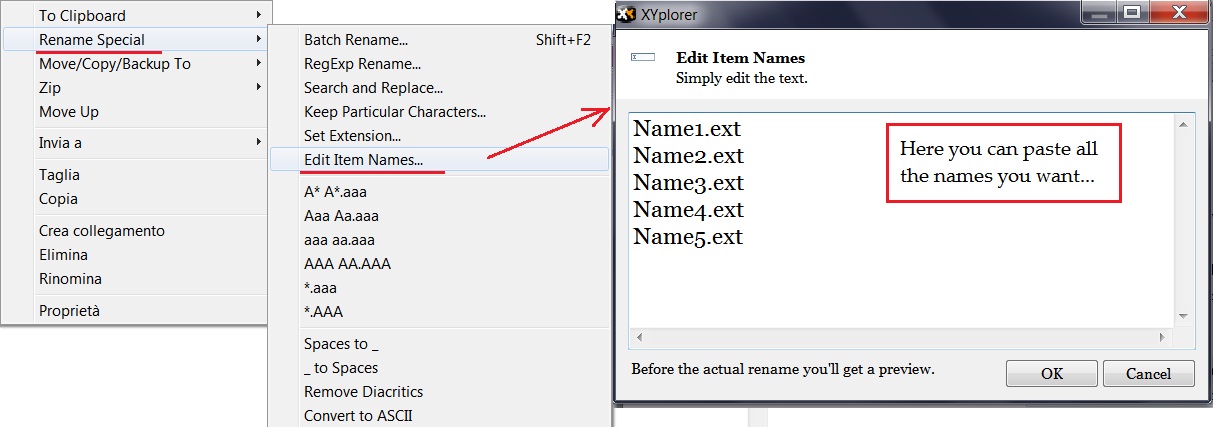Select Remove Diacritics option
This screenshot has height=427, width=1214.
point(363,392)
